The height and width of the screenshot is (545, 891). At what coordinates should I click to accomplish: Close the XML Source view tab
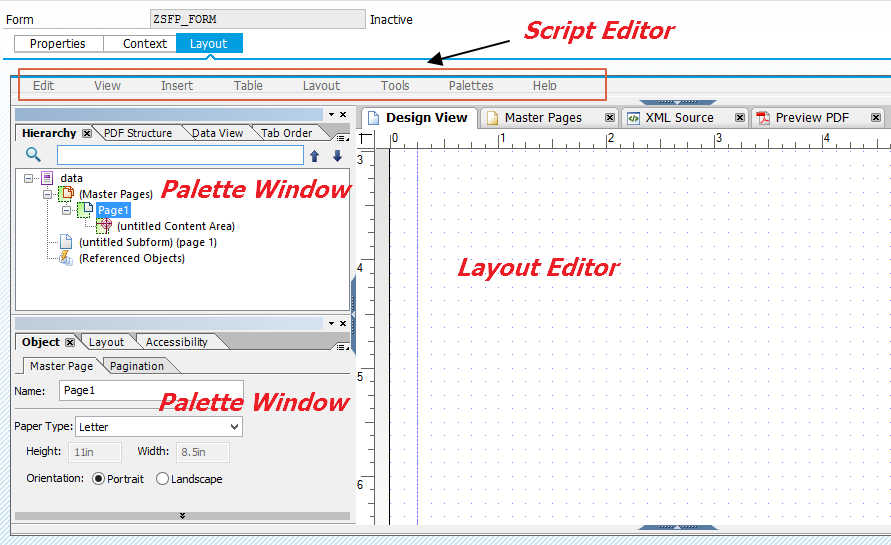coord(740,118)
